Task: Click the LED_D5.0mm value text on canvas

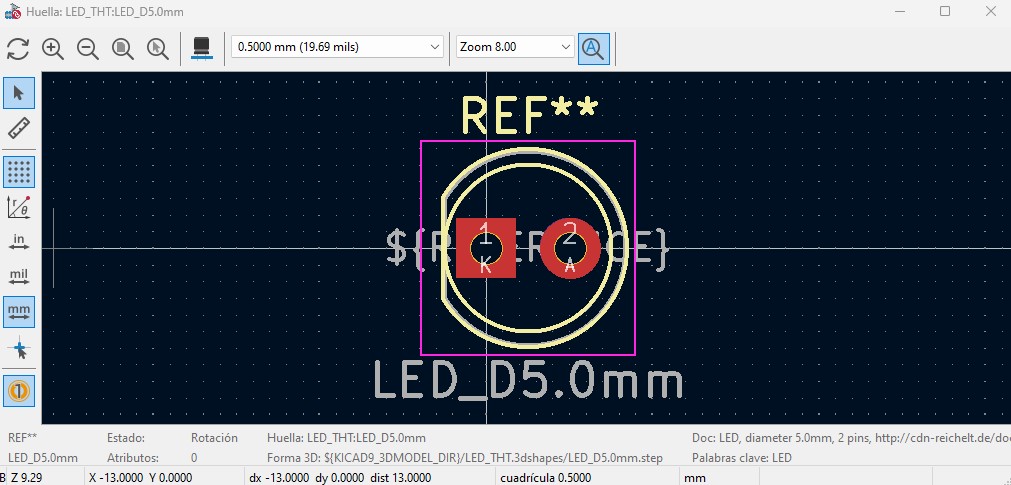Action: coord(527,381)
